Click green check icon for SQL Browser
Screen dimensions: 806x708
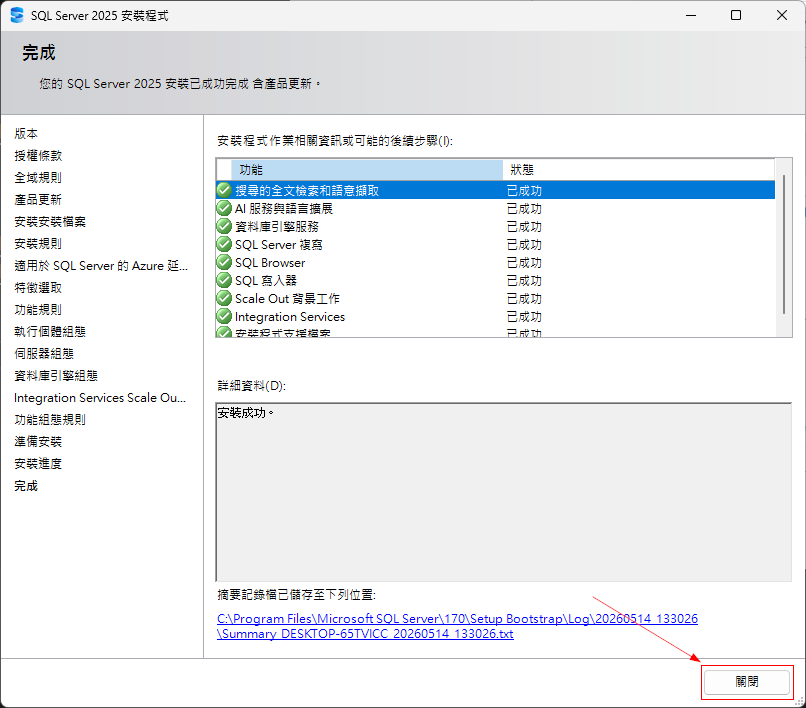tap(224, 262)
